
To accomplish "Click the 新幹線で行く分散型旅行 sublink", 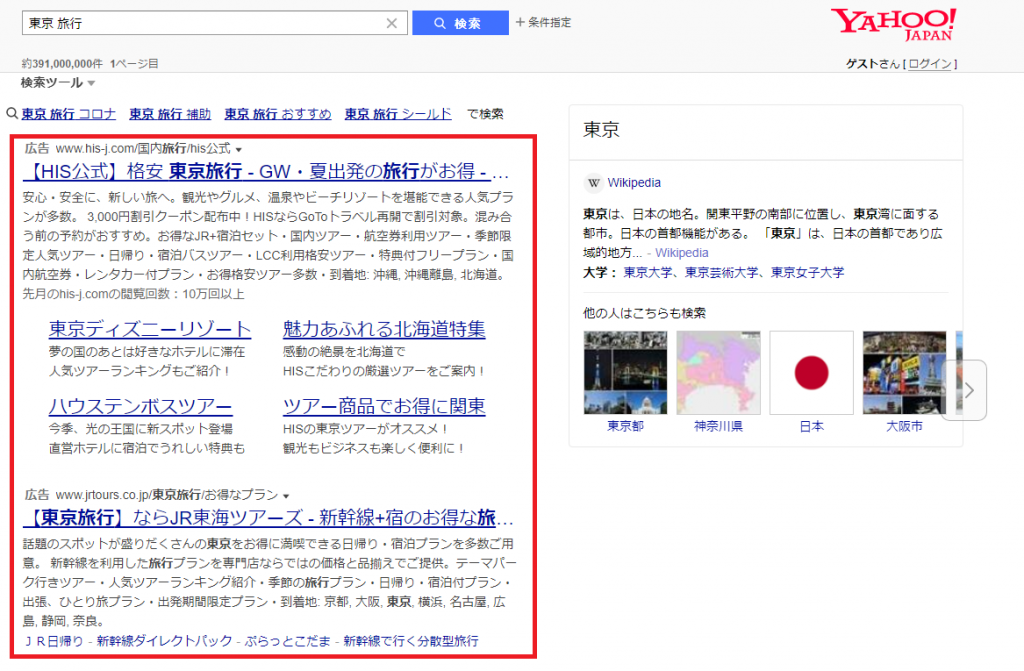I will click(411, 641).
